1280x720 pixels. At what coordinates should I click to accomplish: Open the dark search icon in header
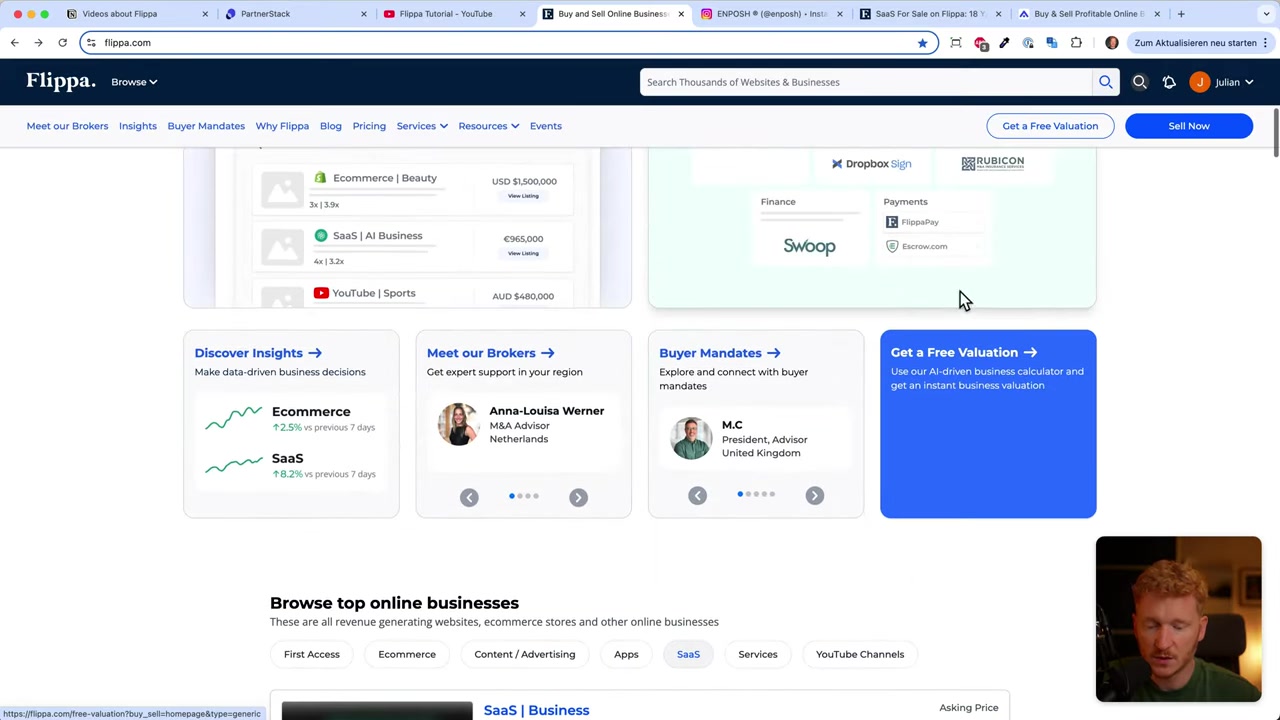(1139, 82)
